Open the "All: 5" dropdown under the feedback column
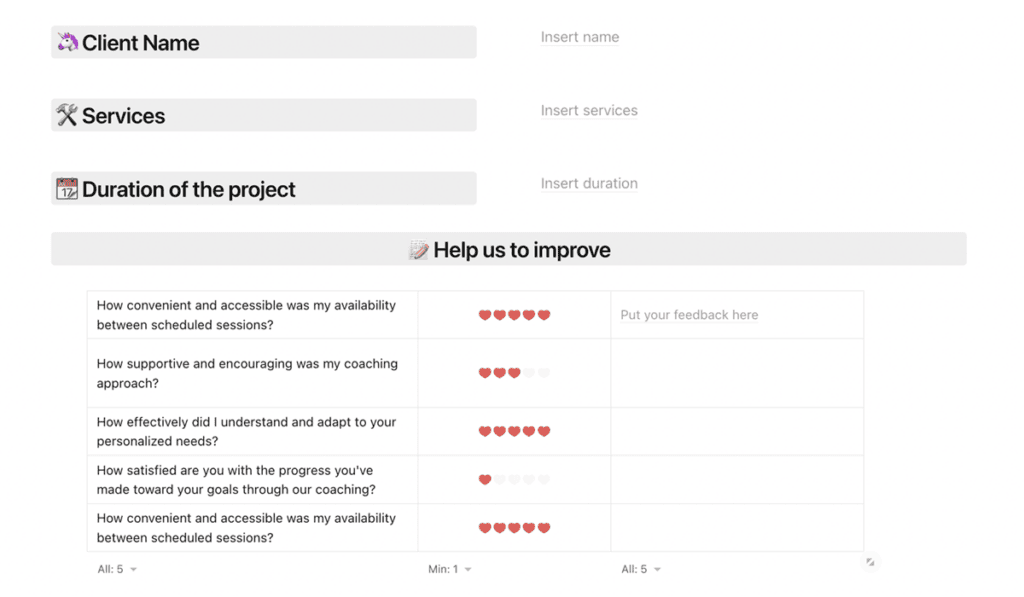This screenshot has width=1024, height=597. point(640,568)
